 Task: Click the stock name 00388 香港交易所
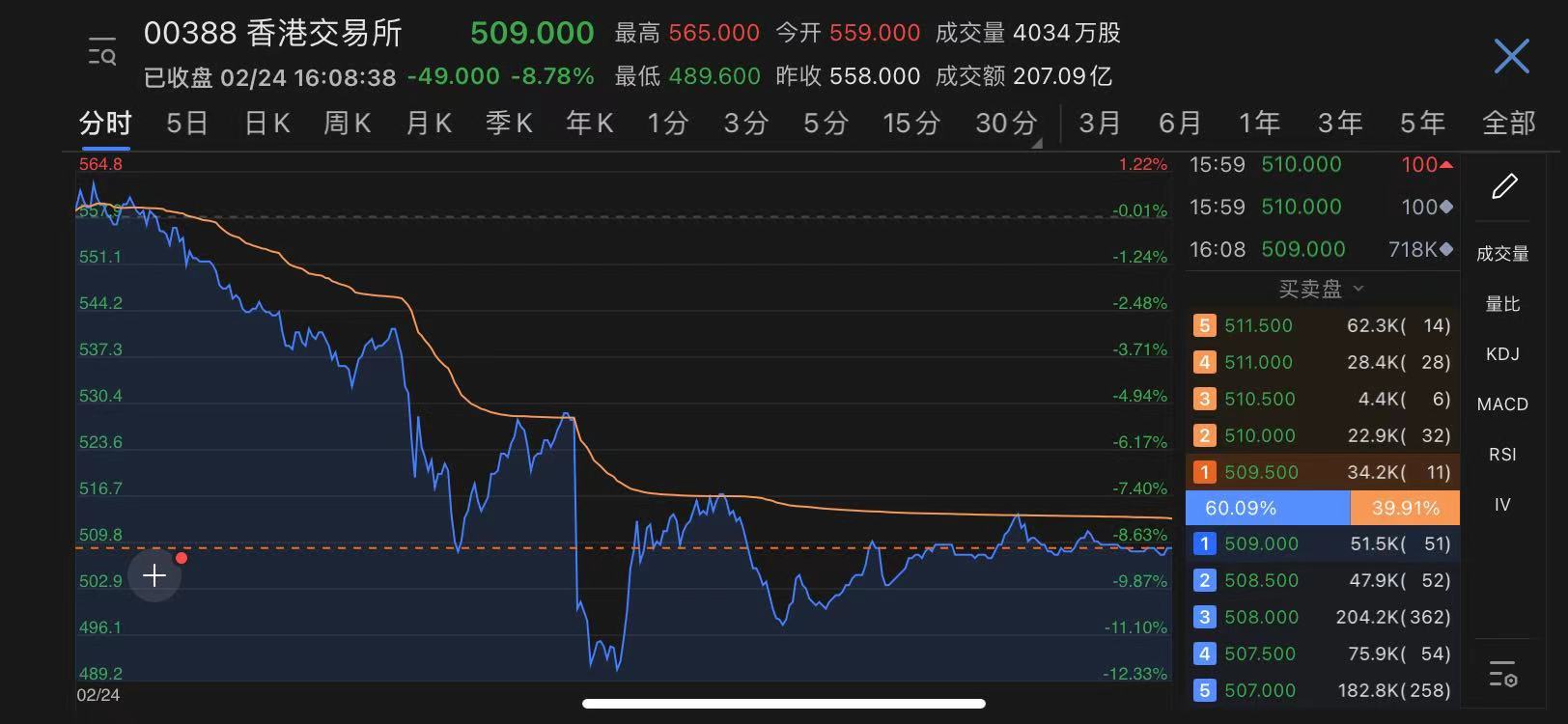coord(273,33)
